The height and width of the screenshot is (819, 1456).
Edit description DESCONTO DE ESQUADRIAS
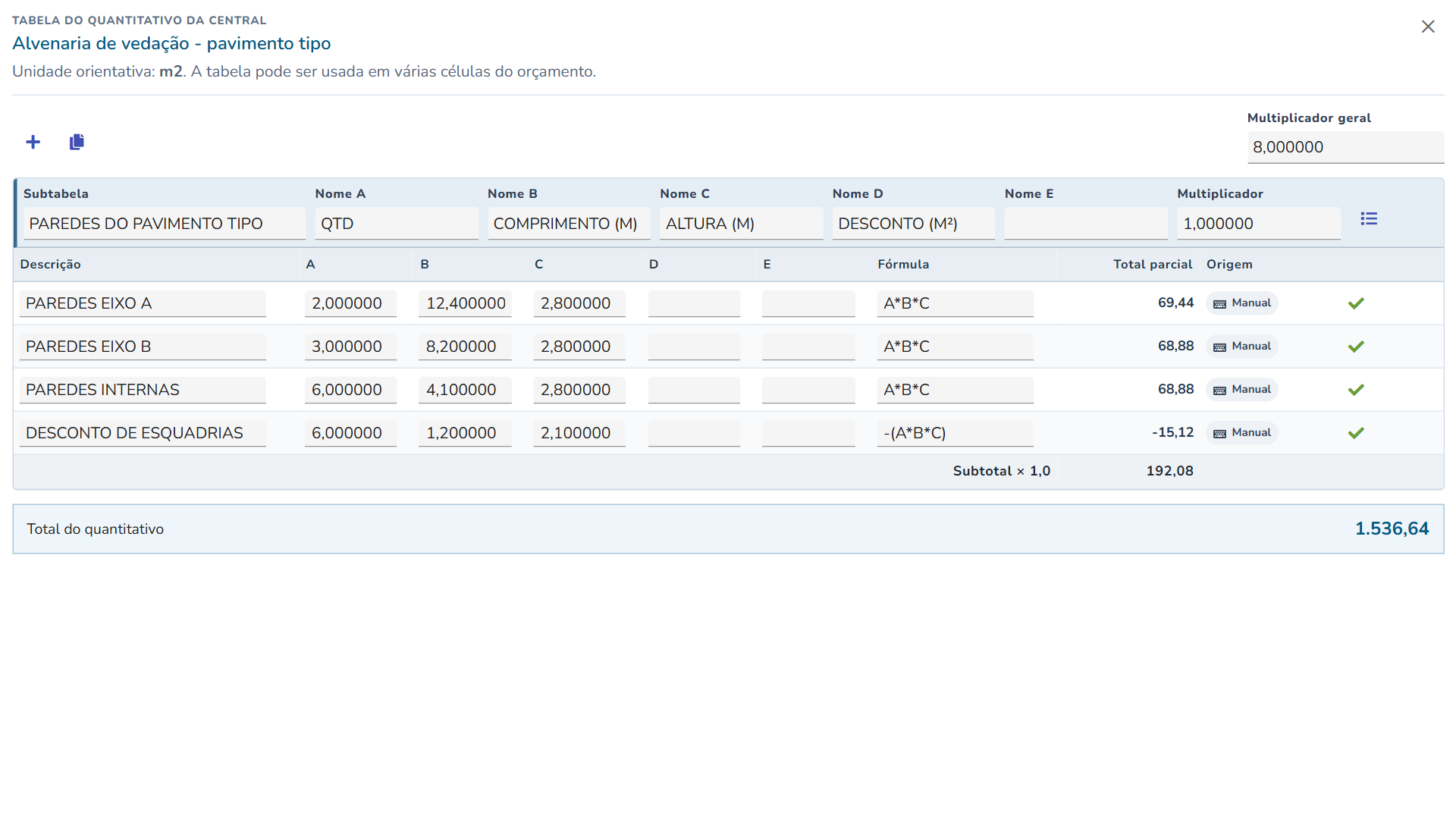[x=143, y=433]
